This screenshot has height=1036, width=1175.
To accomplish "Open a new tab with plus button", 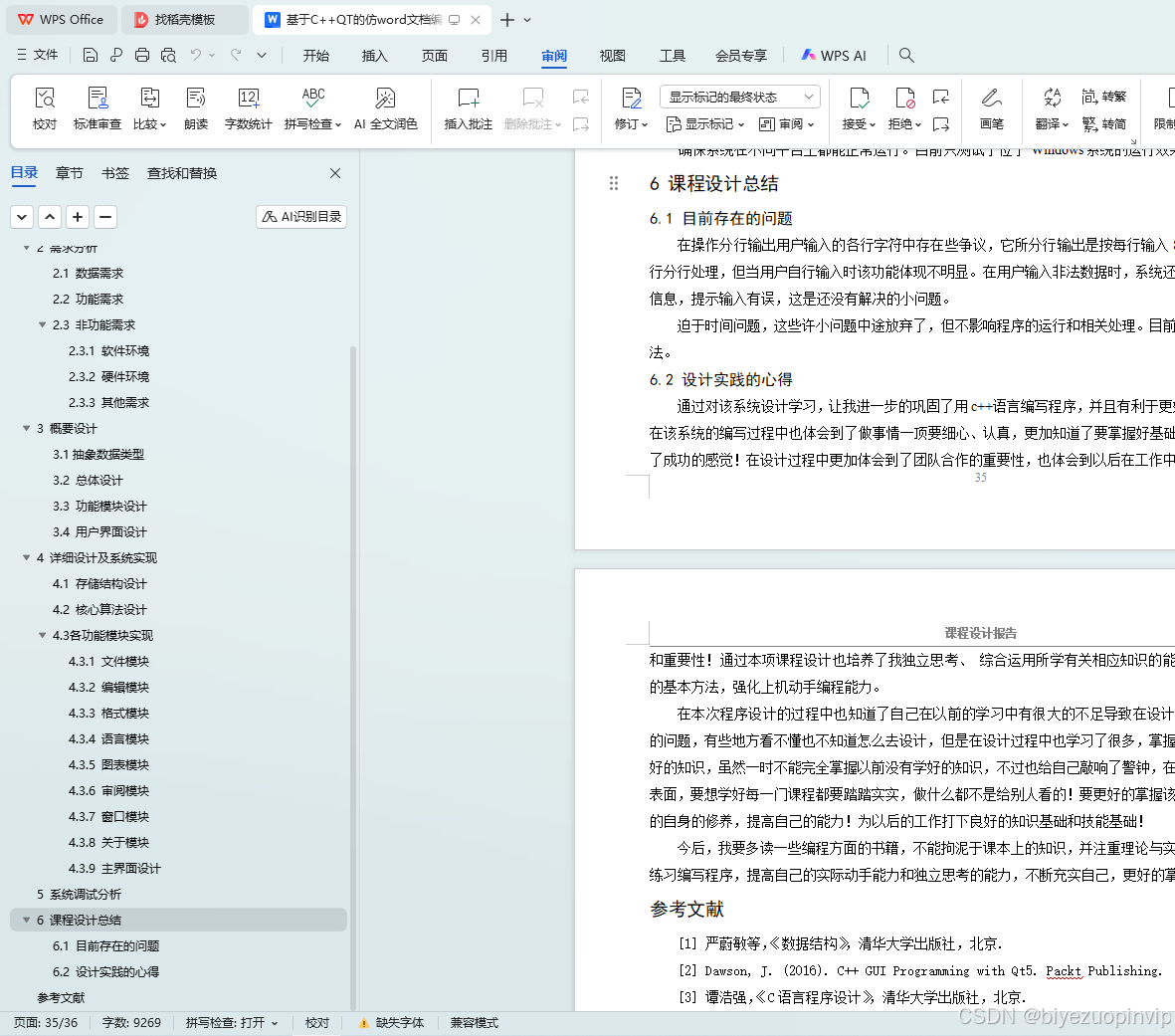I will click(x=507, y=20).
